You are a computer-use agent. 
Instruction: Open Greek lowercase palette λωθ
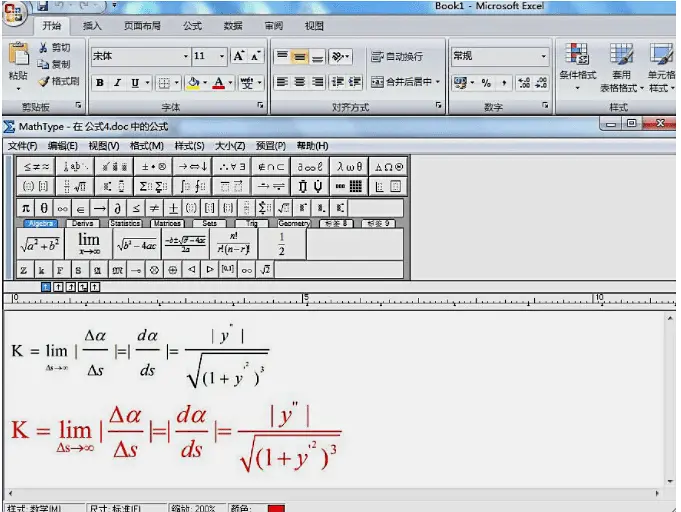click(349, 167)
